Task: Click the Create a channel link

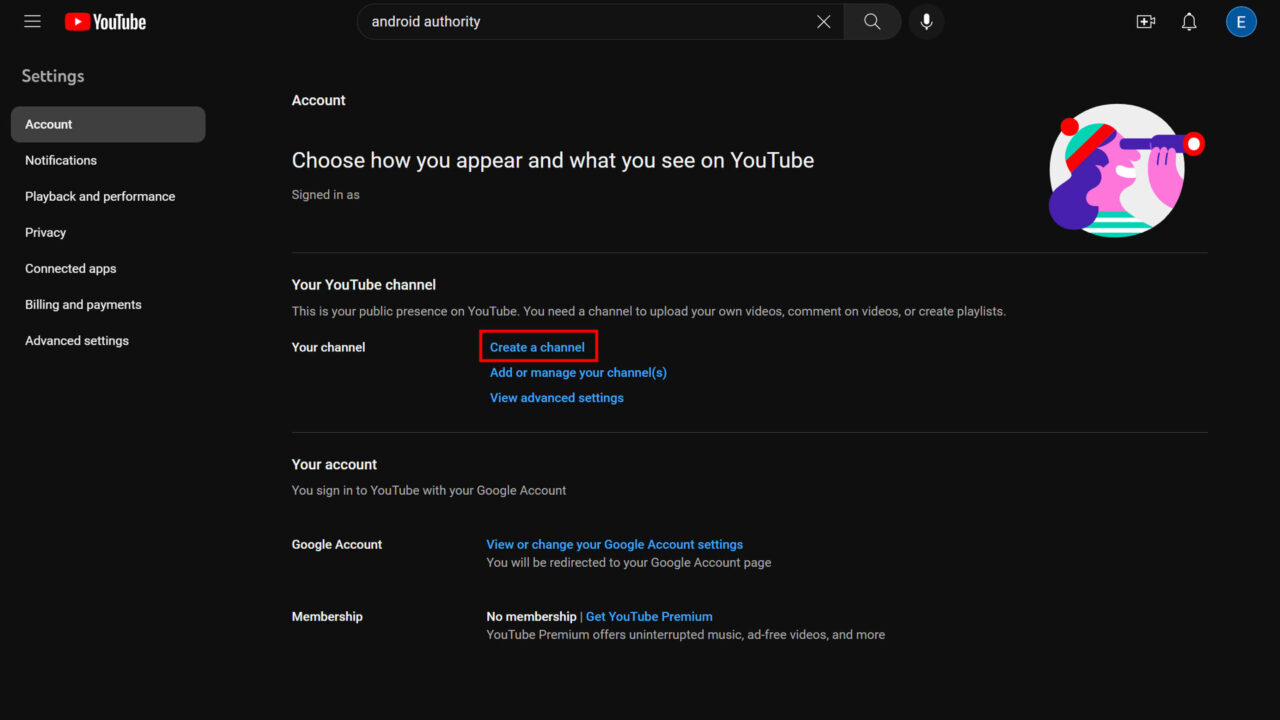Action: point(537,347)
